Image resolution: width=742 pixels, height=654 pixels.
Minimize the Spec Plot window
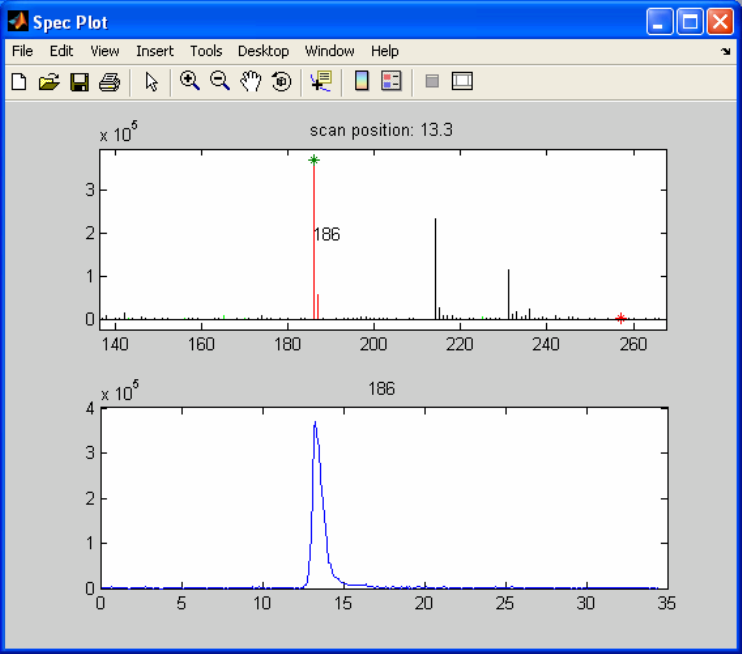(659, 22)
